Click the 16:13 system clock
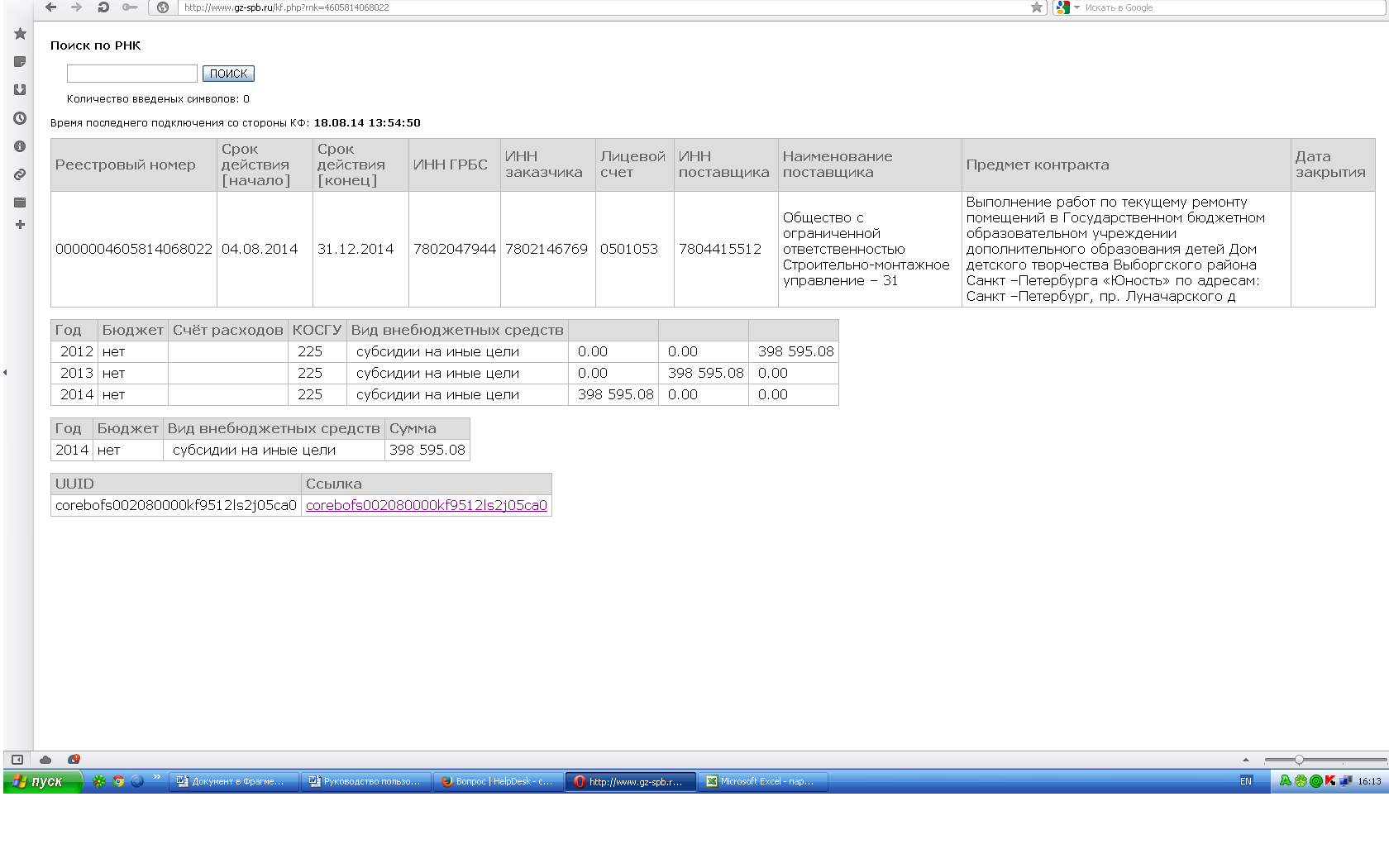The height and width of the screenshot is (868, 1389). (x=1369, y=781)
